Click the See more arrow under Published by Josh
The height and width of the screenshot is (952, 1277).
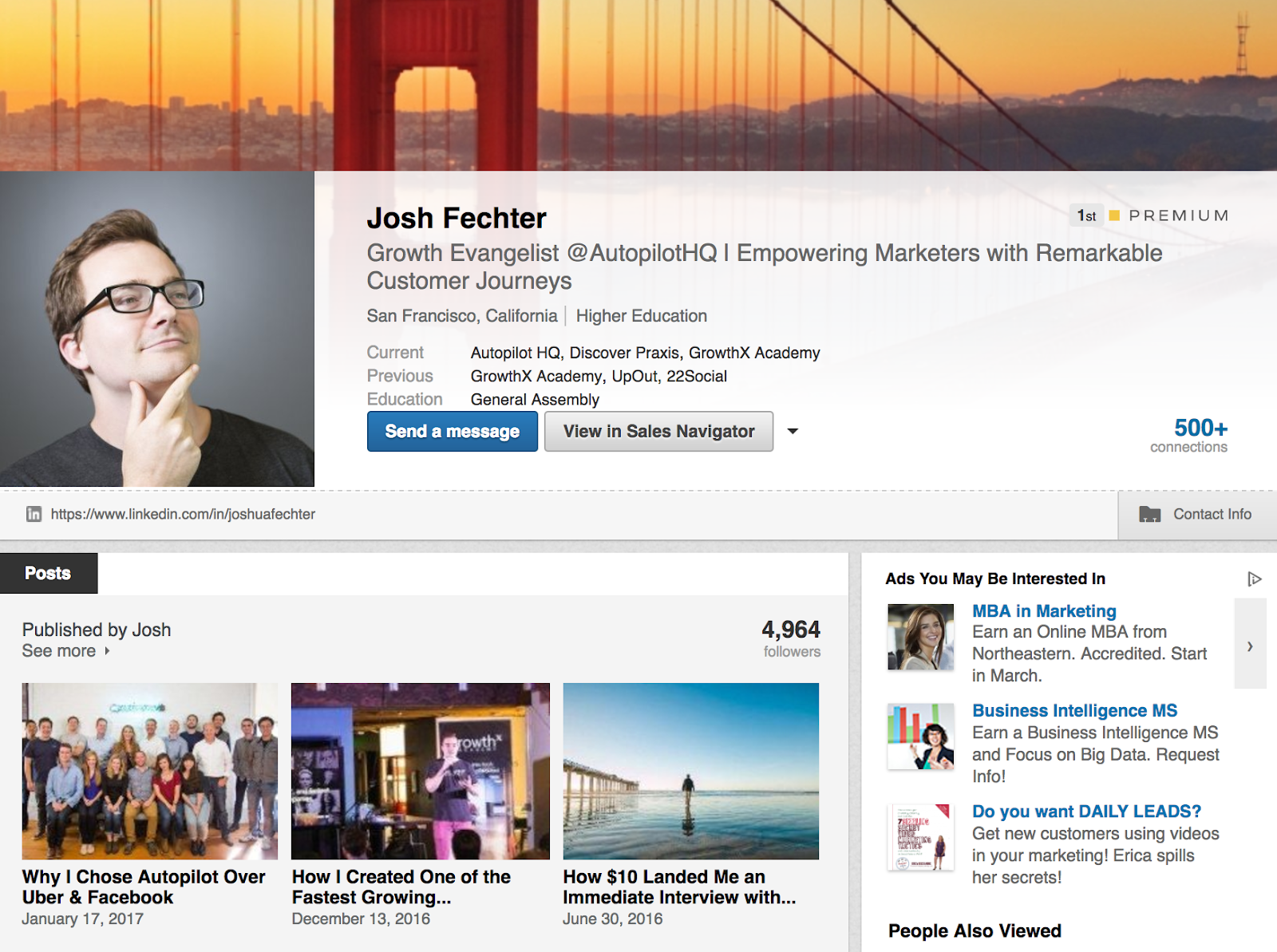click(x=107, y=651)
